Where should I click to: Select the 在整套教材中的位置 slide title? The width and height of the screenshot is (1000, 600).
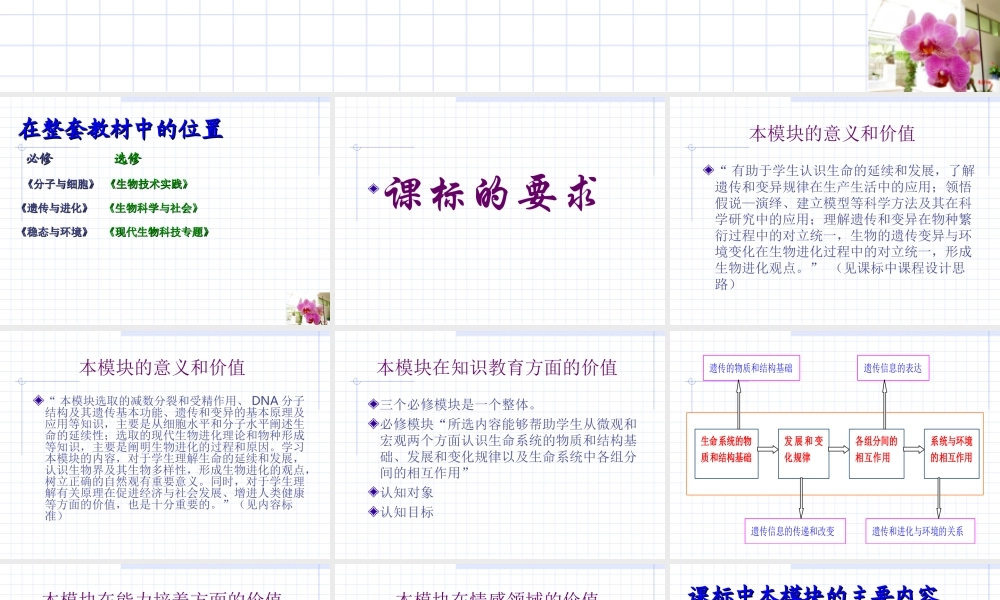(121, 129)
